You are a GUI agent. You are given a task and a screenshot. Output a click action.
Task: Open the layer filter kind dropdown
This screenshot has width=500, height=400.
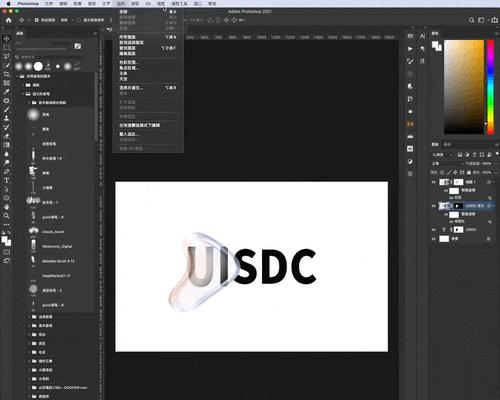[x=442, y=155]
